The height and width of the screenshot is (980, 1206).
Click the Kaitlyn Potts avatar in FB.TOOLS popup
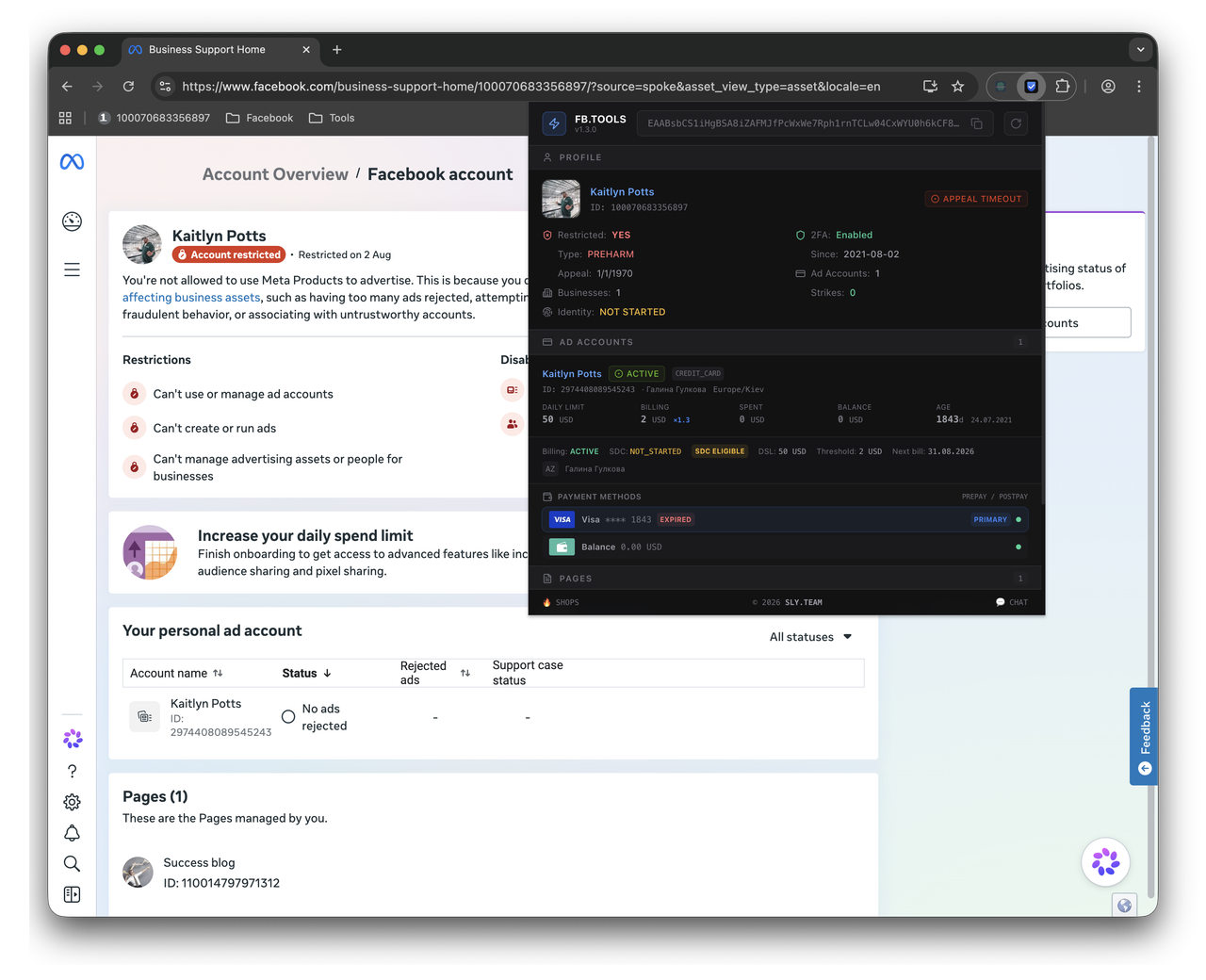click(x=562, y=199)
